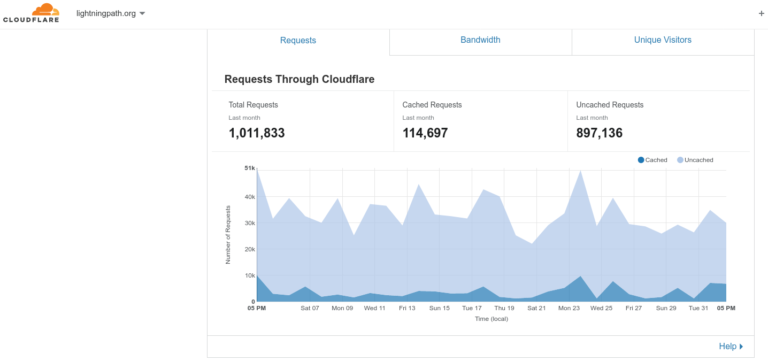
Task: Switch to the Requests tab
Action: click(x=298, y=40)
